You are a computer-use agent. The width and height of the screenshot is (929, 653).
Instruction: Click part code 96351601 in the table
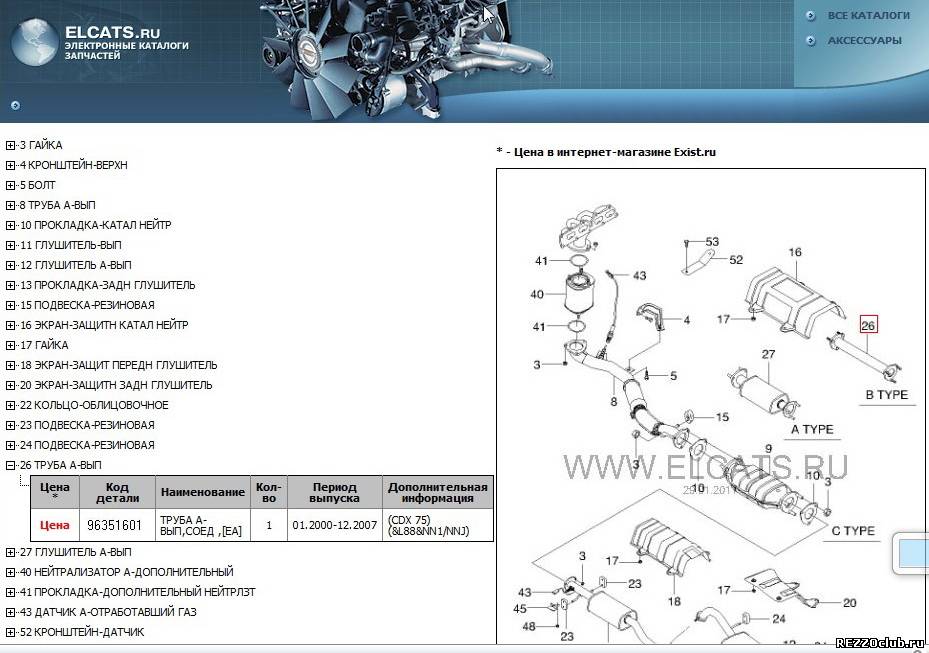click(x=114, y=525)
